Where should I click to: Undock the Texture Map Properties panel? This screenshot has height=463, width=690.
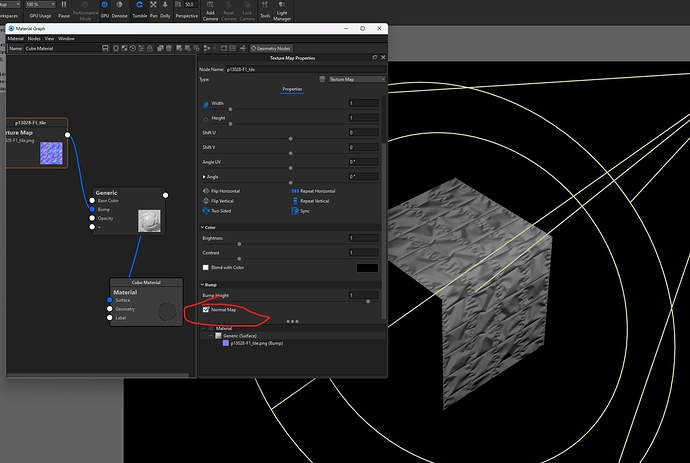pyautogui.click(x=374, y=58)
